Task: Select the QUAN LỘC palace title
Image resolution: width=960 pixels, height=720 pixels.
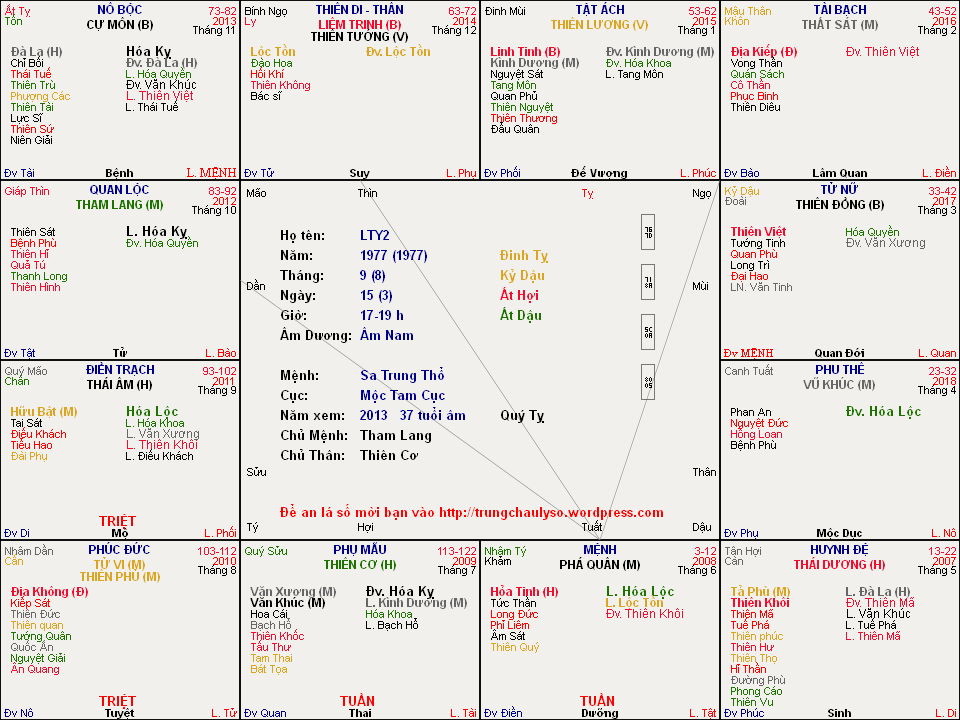Action: point(119,190)
